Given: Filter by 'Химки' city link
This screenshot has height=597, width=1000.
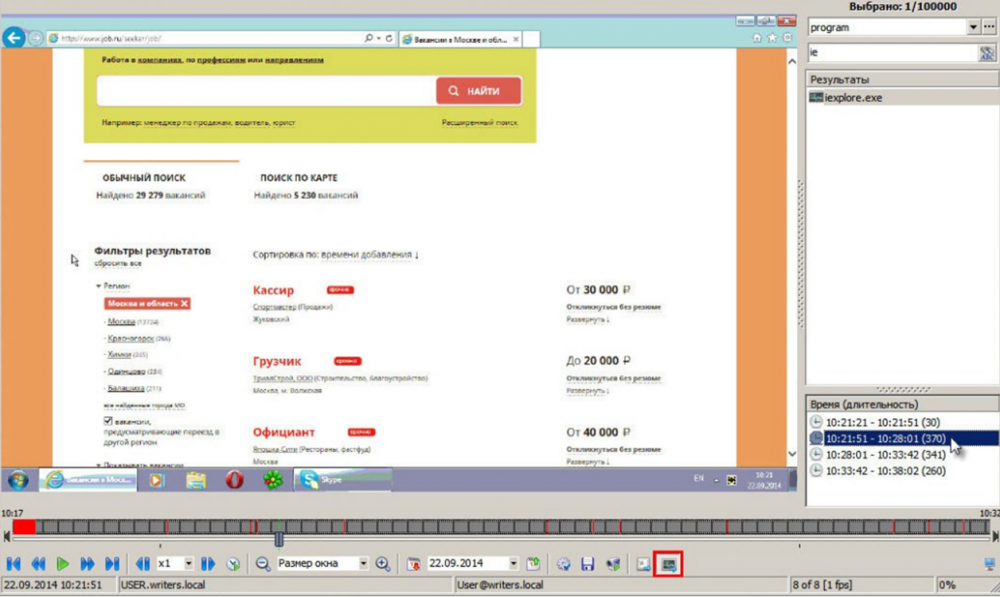Looking at the screenshot, I should click(119, 355).
